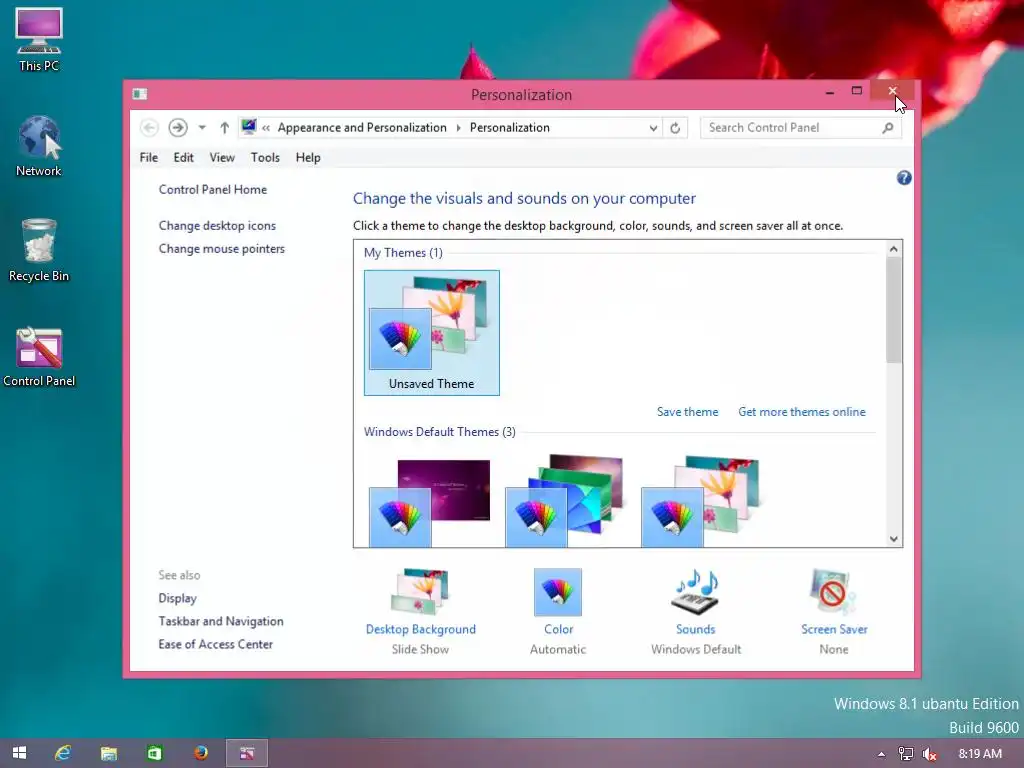Image resolution: width=1024 pixels, height=768 pixels.
Task: Click the Personalization window title icon
Action: [140, 94]
